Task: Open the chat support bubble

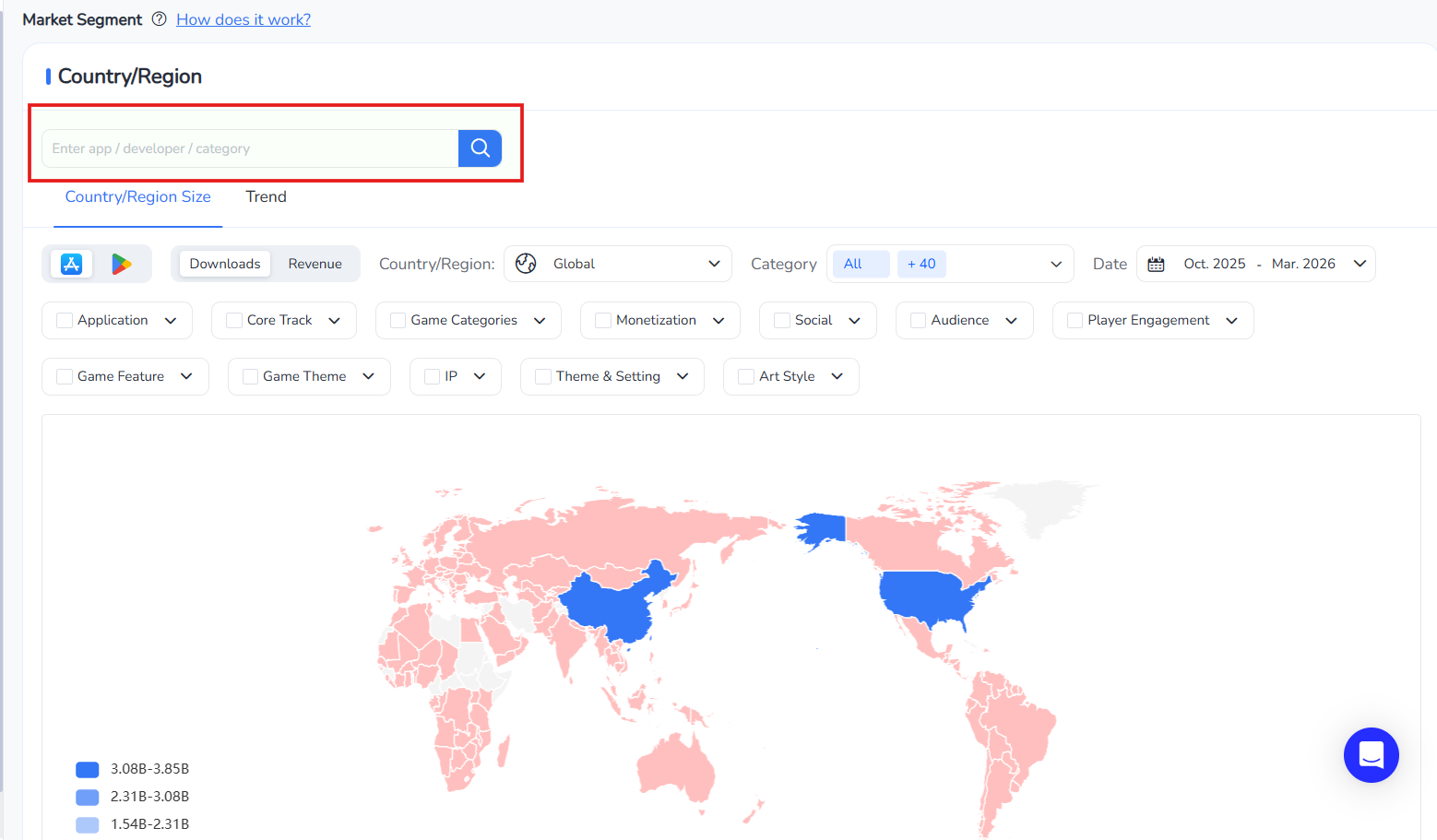Action: tap(1371, 755)
